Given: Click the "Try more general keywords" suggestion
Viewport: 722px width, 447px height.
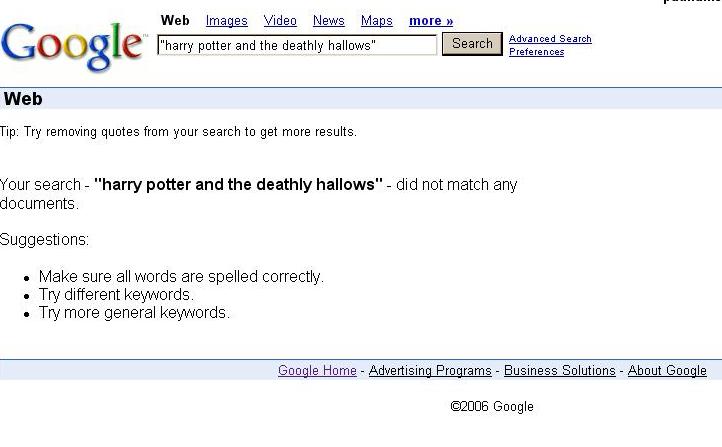Looking at the screenshot, I should [134, 313].
